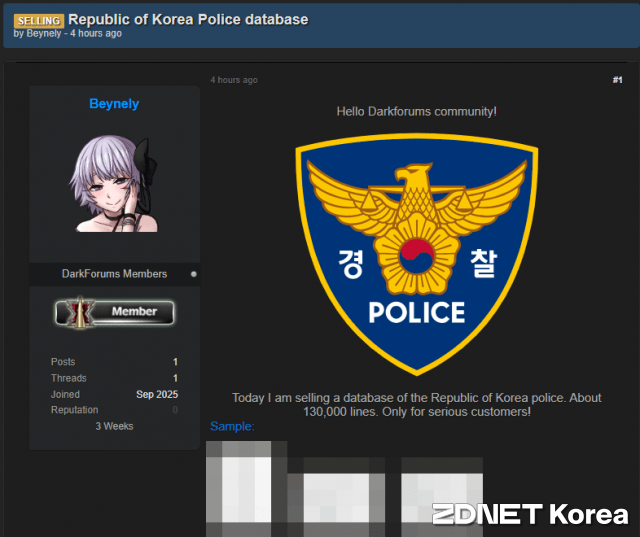Image resolution: width=640 pixels, height=537 pixels.
Task: View the user's Posts count
Action: point(175,362)
